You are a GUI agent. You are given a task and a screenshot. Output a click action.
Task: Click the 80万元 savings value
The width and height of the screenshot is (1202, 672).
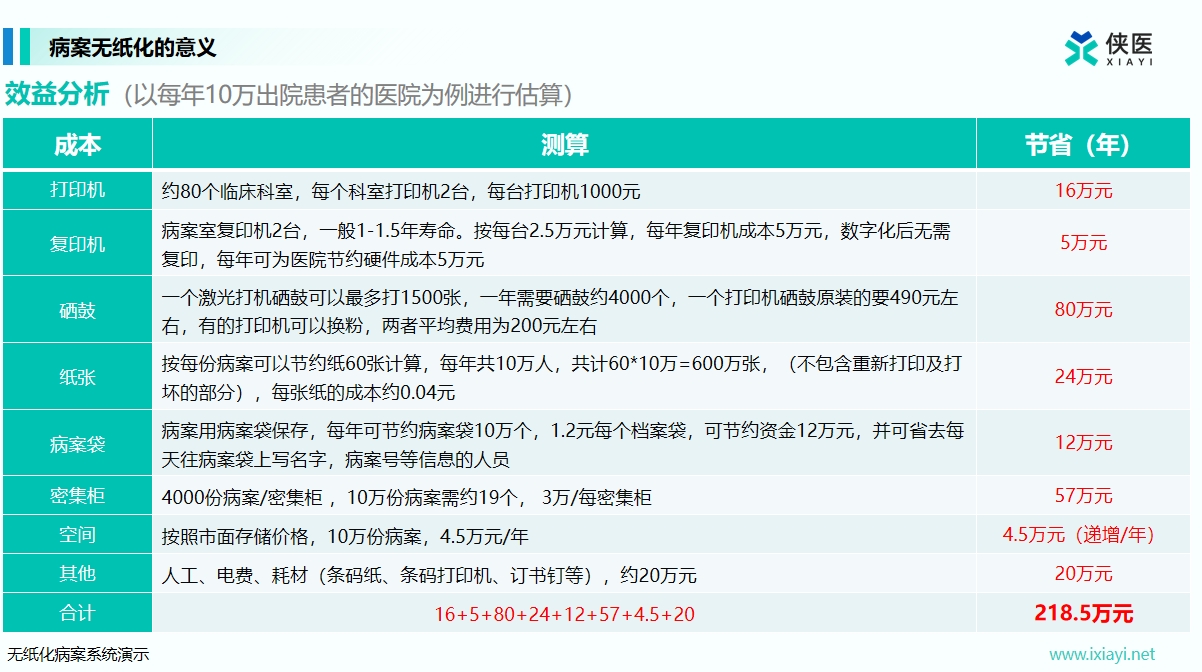1083,310
